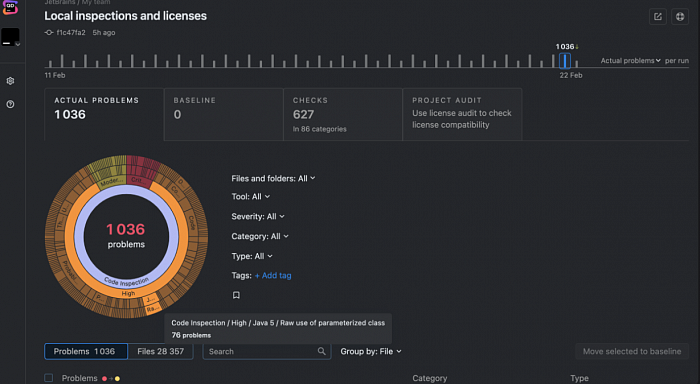Image resolution: width=700 pixels, height=384 pixels.
Task: Select the highlighted 22 Feb run marker
Action: point(565,61)
